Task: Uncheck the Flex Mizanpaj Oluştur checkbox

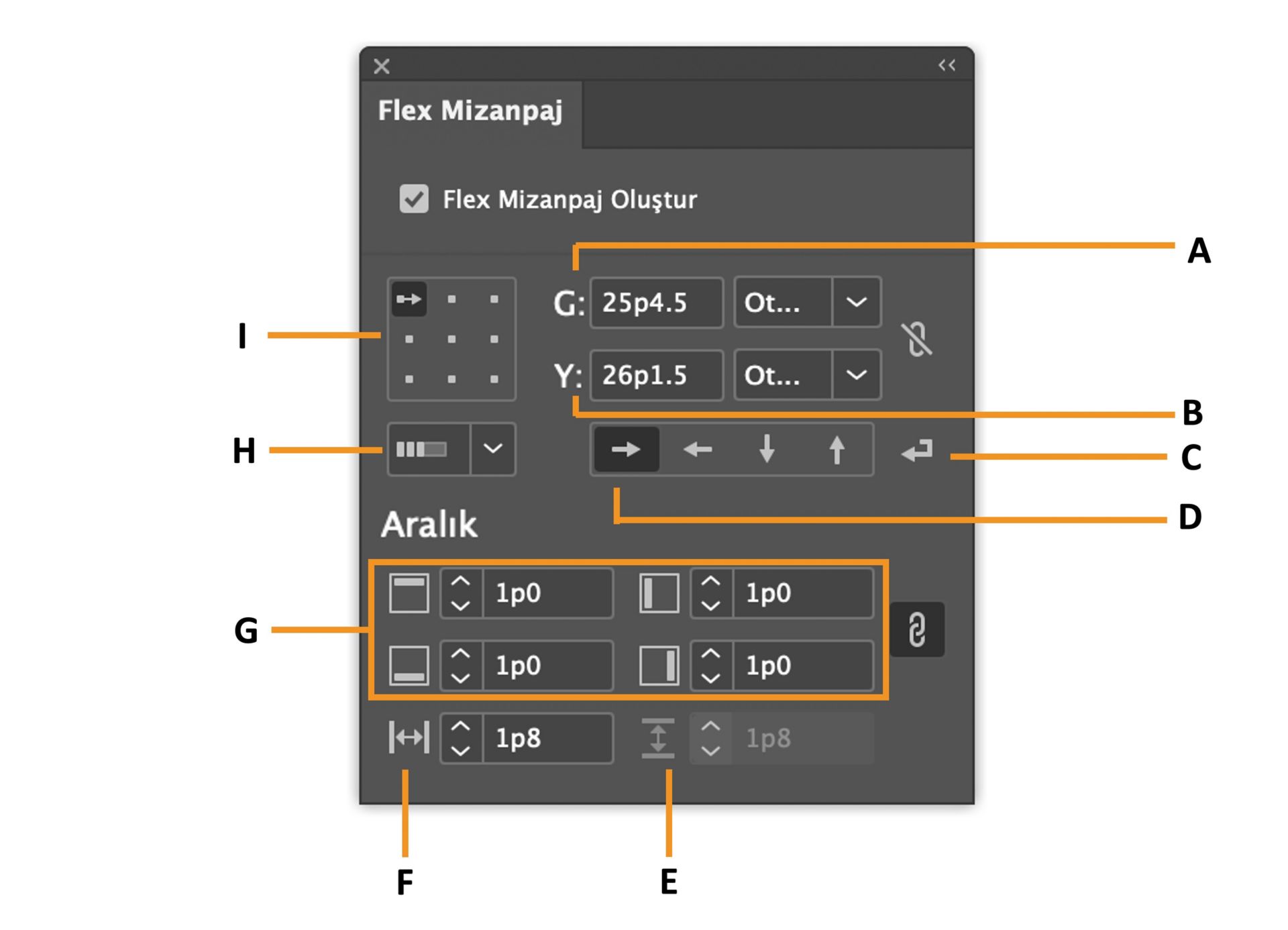Action: coord(414,199)
